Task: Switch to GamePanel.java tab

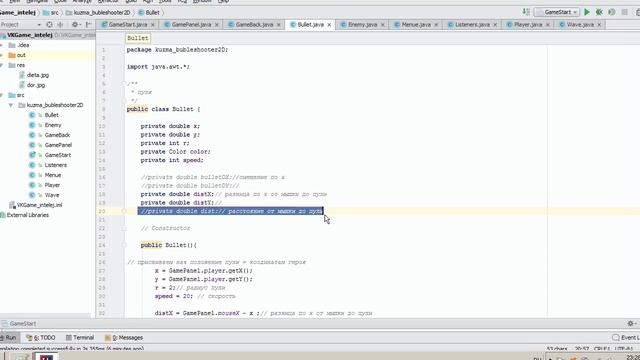Action: 191,24
